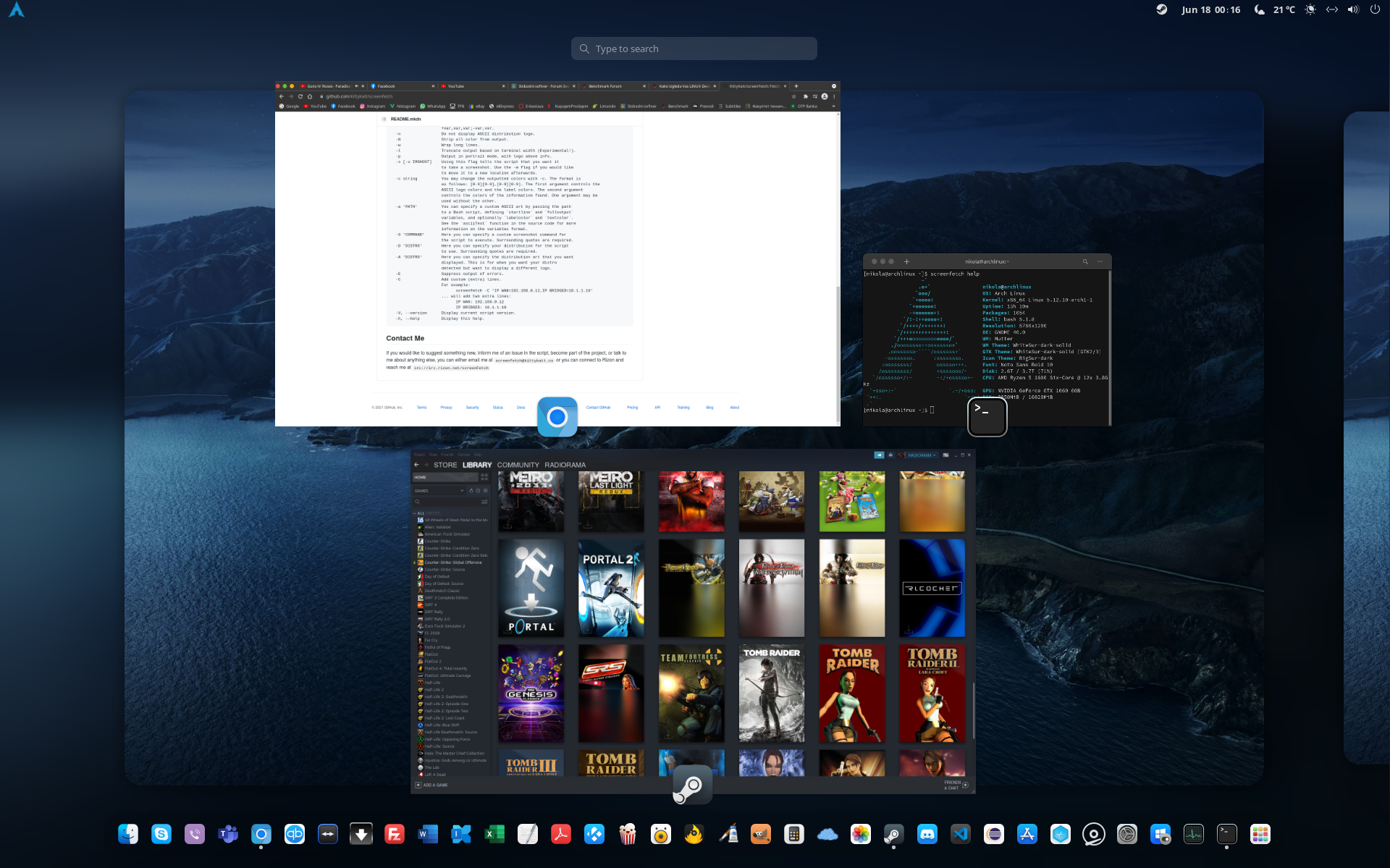
Task: Open the volume indicator in top bar
Action: (1353, 9)
